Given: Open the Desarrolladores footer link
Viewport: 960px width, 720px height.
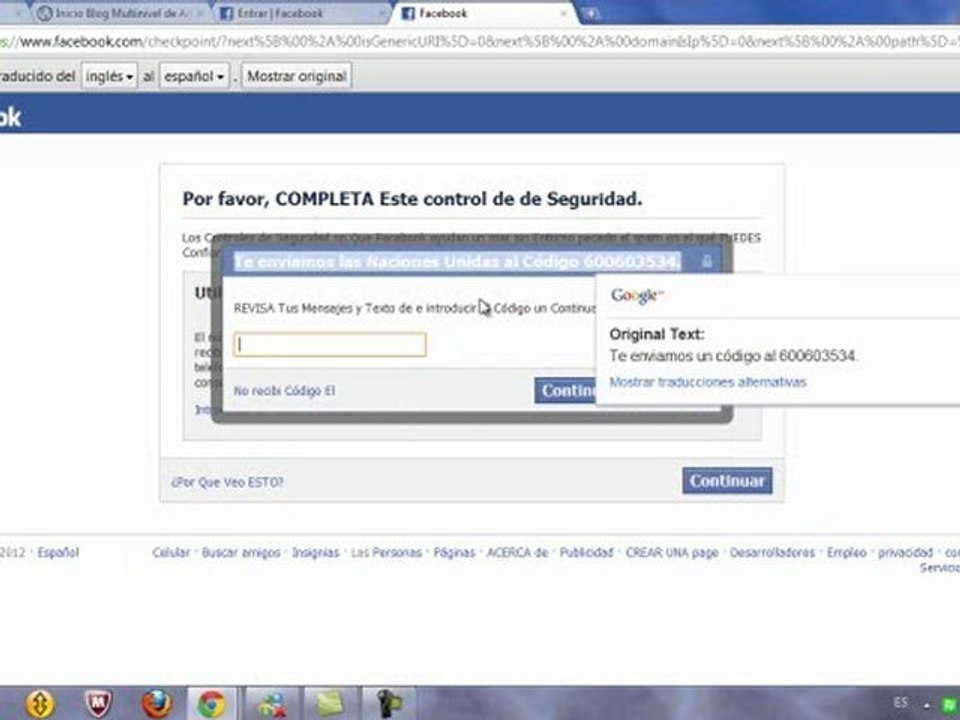Looking at the screenshot, I should coord(773,552).
